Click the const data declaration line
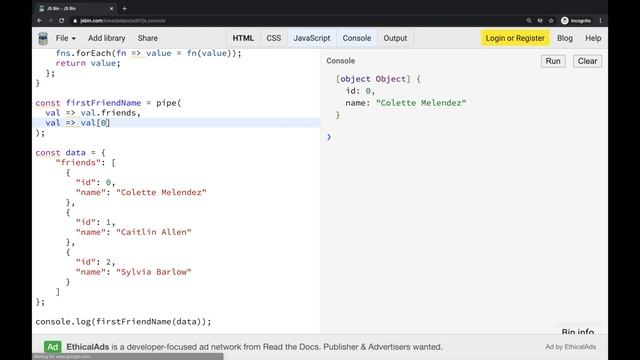Screen dimensions: 640x360 70,153
